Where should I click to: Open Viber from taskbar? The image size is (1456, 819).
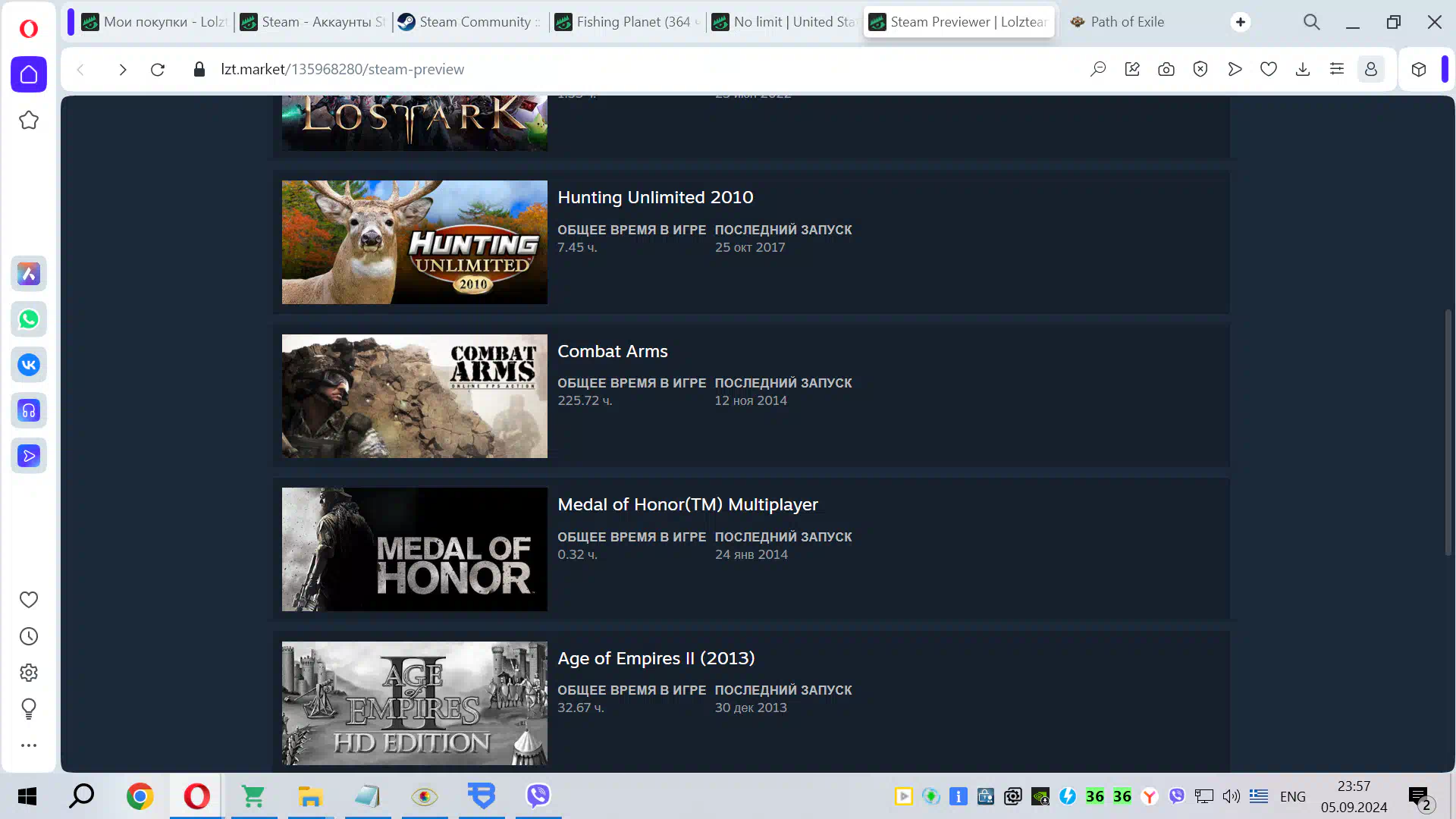coord(538,796)
